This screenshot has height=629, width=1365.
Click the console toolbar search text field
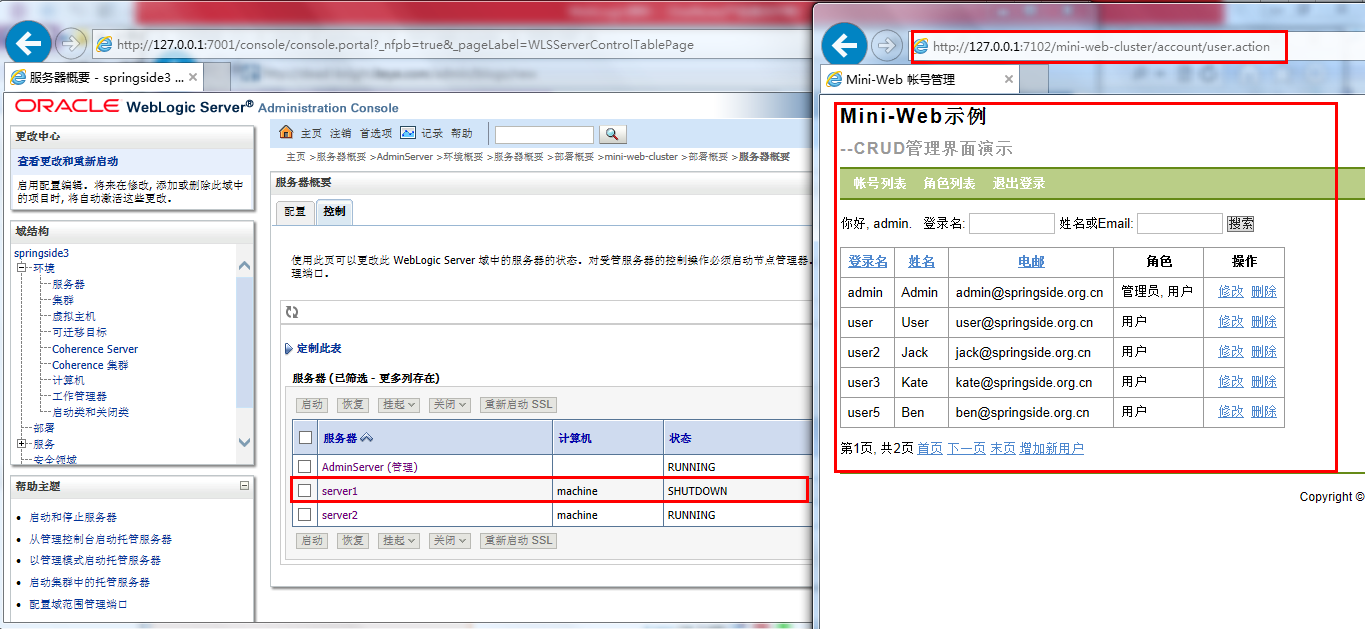coord(544,134)
